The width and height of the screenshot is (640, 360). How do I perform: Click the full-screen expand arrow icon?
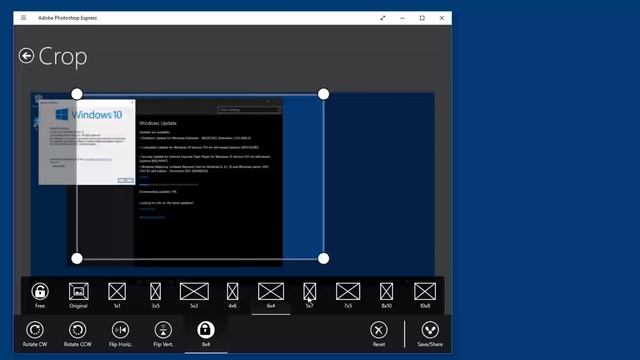[x=382, y=18]
